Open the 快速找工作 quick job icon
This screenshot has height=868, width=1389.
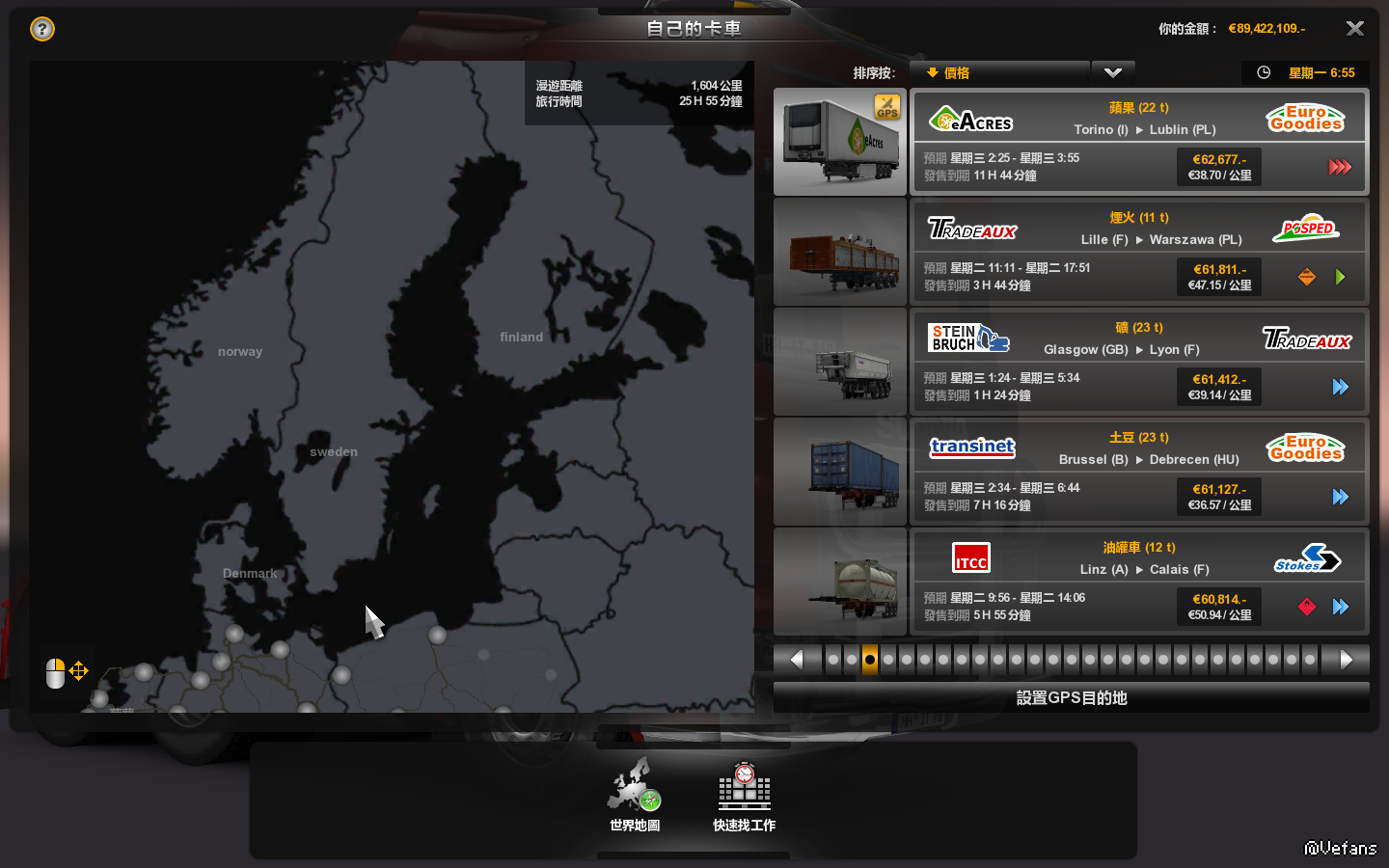(x=744, y=797)
